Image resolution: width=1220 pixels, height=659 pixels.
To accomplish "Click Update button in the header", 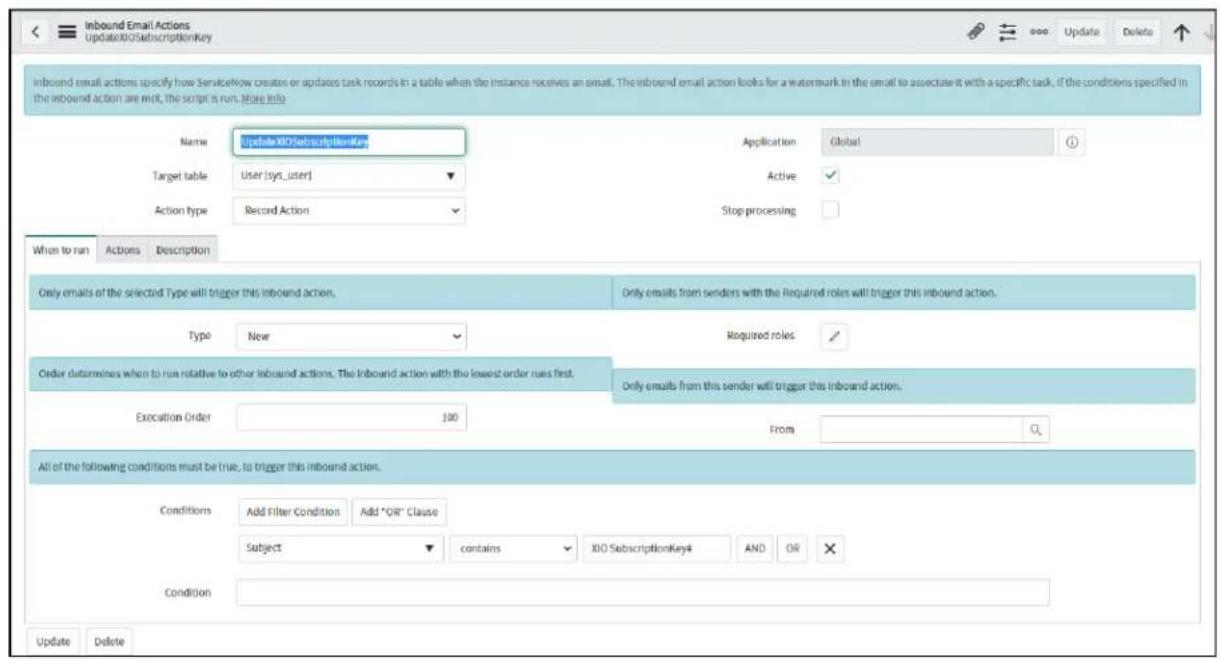I will point(1084,32).
